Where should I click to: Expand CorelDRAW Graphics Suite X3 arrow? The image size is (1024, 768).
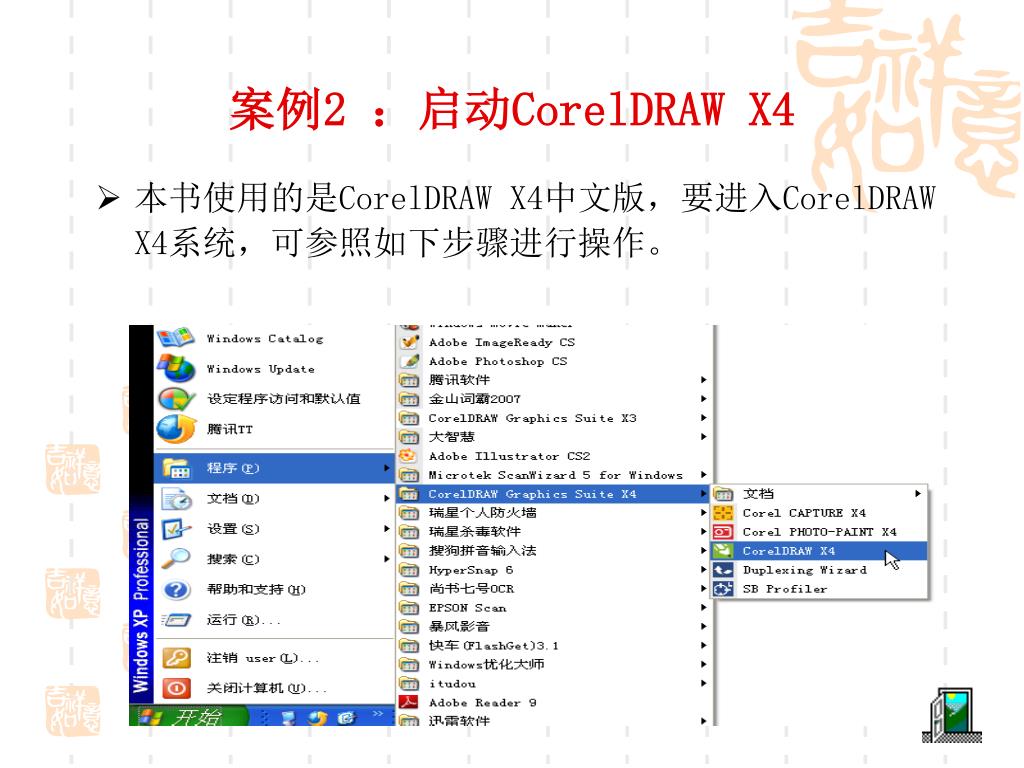tap(703, 417)
